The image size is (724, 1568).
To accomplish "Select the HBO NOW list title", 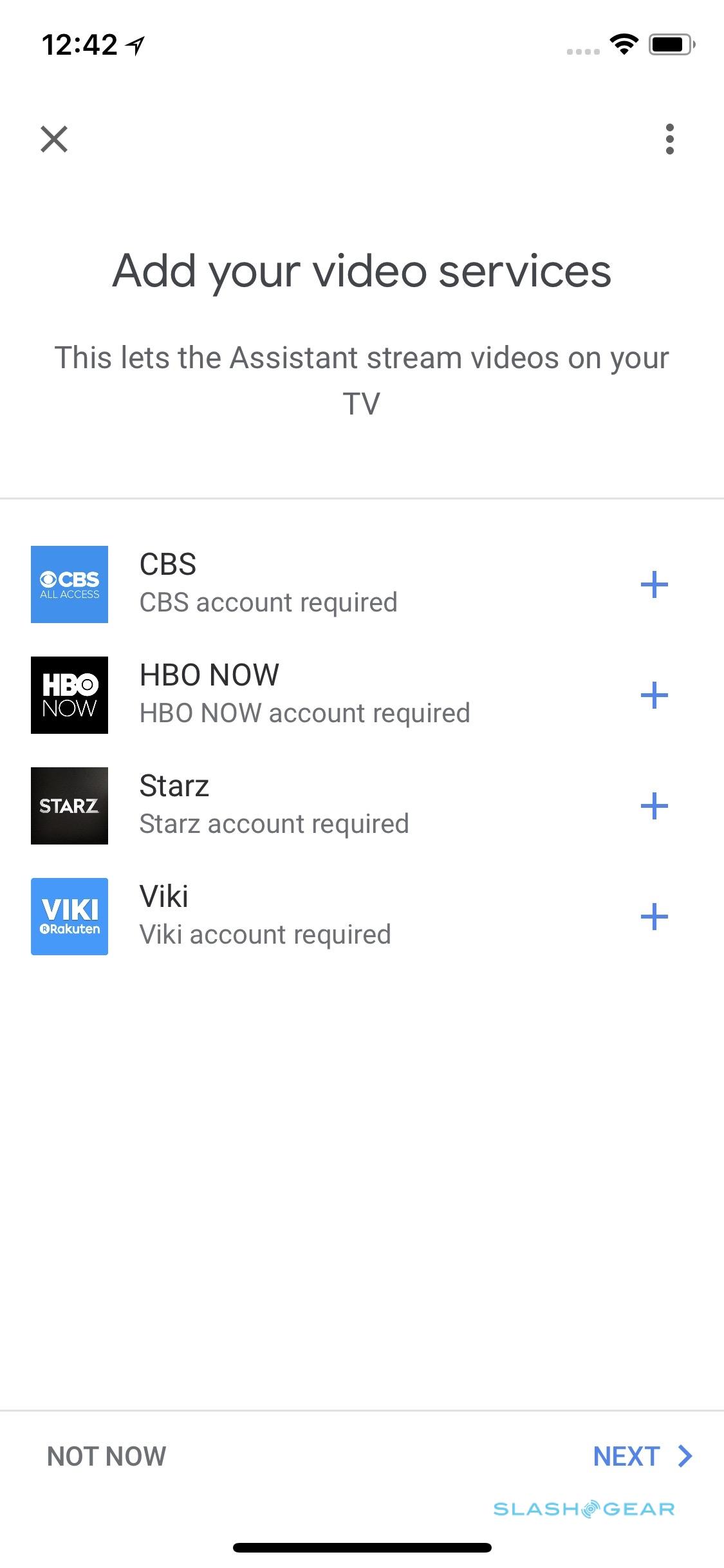I will [209, 675].
